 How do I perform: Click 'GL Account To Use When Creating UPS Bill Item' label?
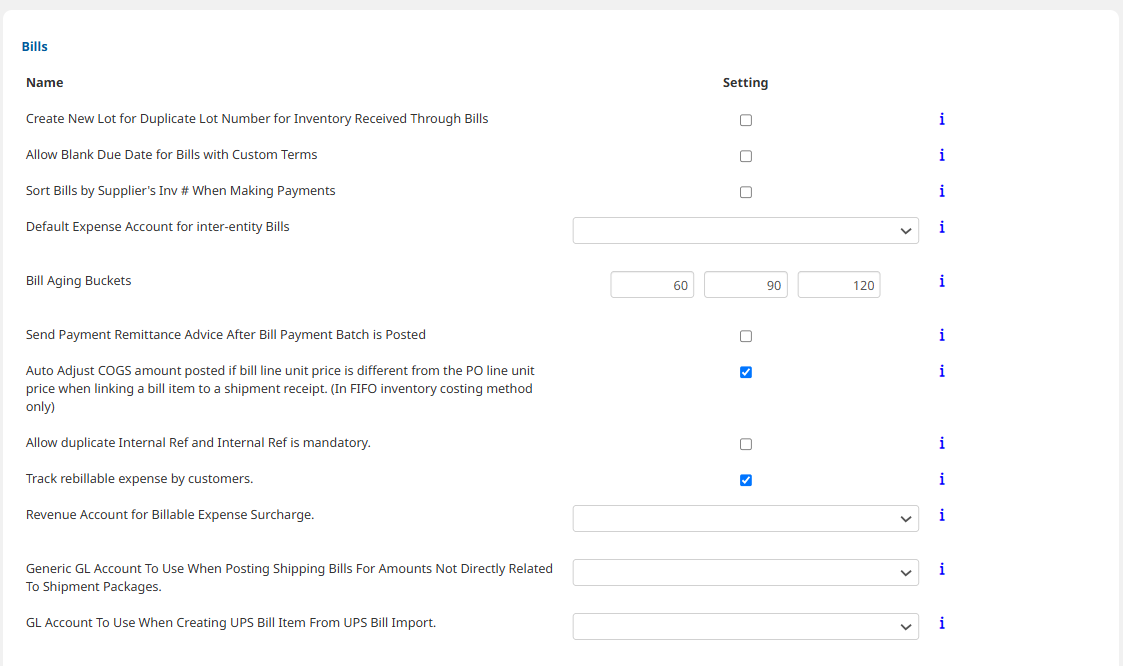click(x=231, y=622)
